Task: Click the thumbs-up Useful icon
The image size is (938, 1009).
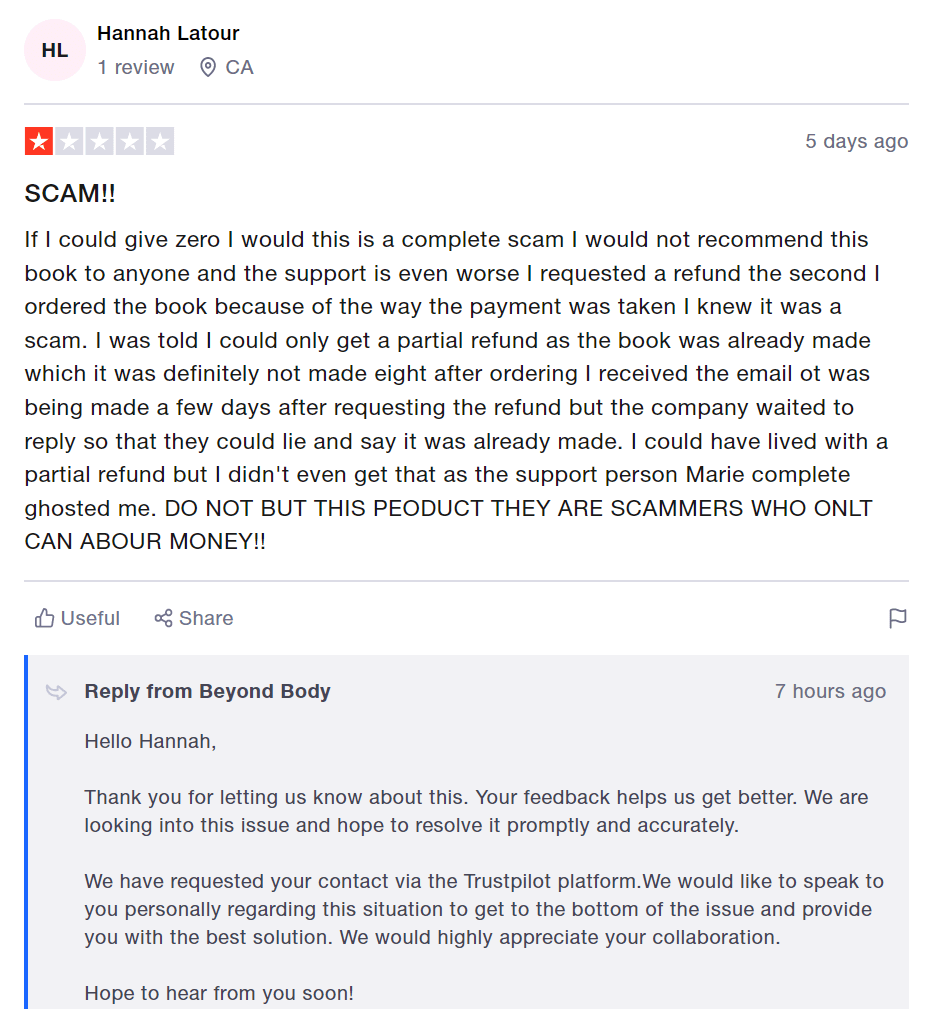Action: 44,618
